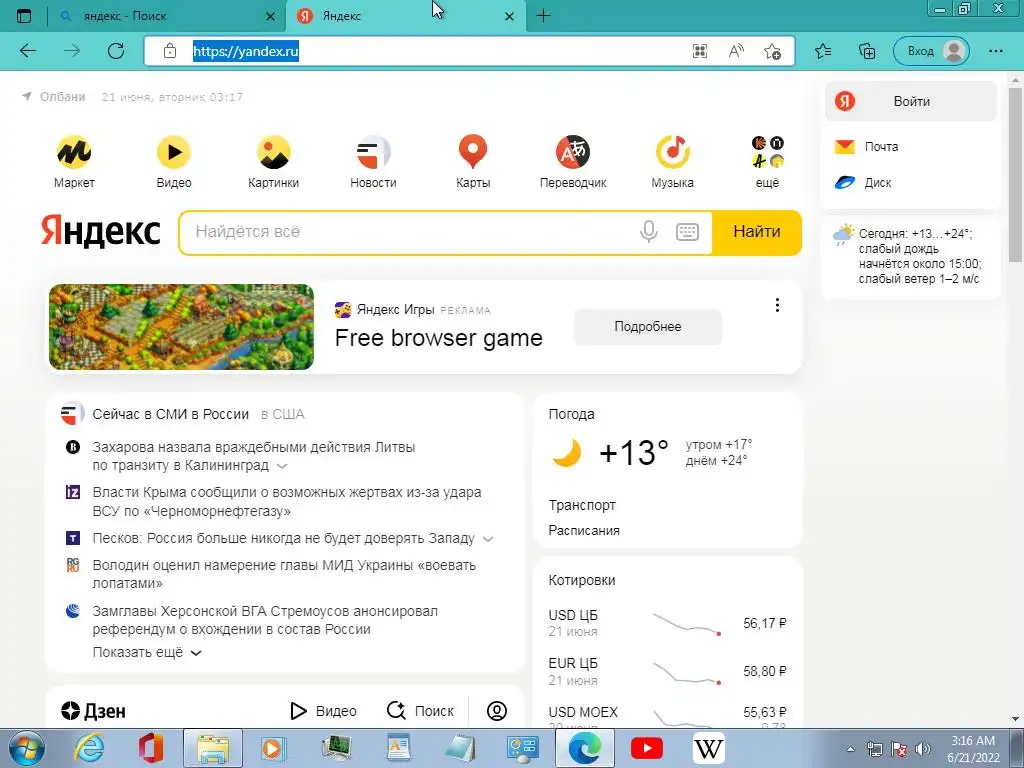This screenshot has width=1024, height=768.
Task: Open EUR ЦБ exchange rate row
Action: click(x=667, y=671)
